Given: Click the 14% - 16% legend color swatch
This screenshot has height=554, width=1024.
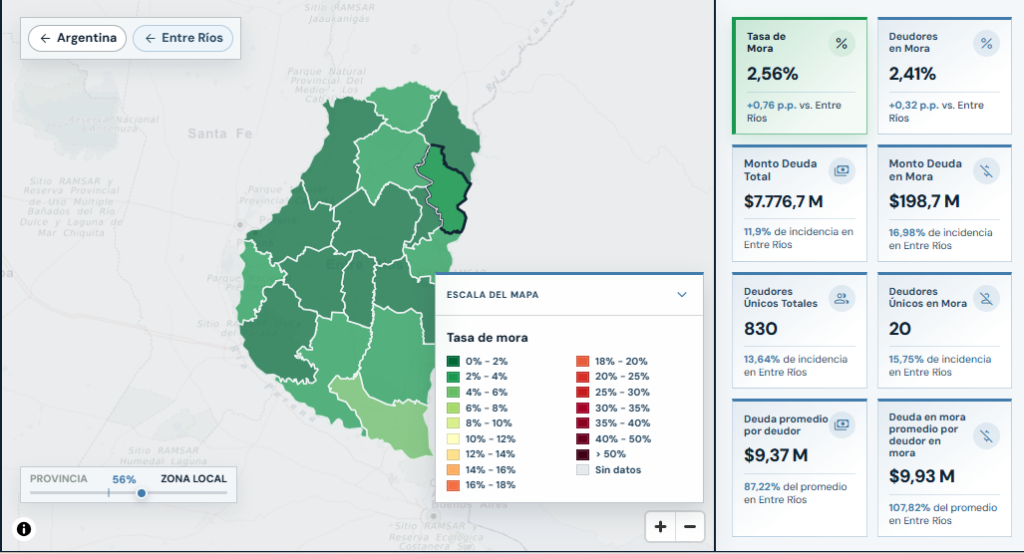Looking at the screenshot, I should (453, 470).
